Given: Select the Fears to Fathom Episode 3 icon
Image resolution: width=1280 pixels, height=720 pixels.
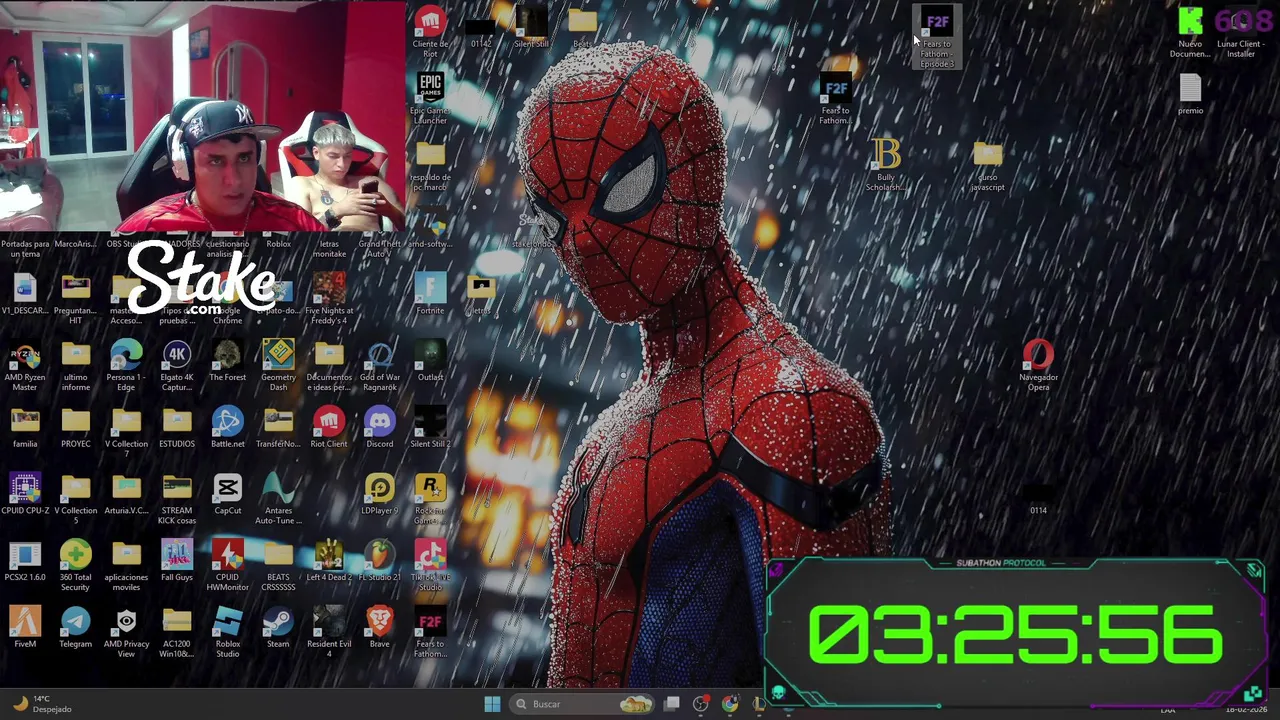Looking at the screenshot, I should click(937, 38).
